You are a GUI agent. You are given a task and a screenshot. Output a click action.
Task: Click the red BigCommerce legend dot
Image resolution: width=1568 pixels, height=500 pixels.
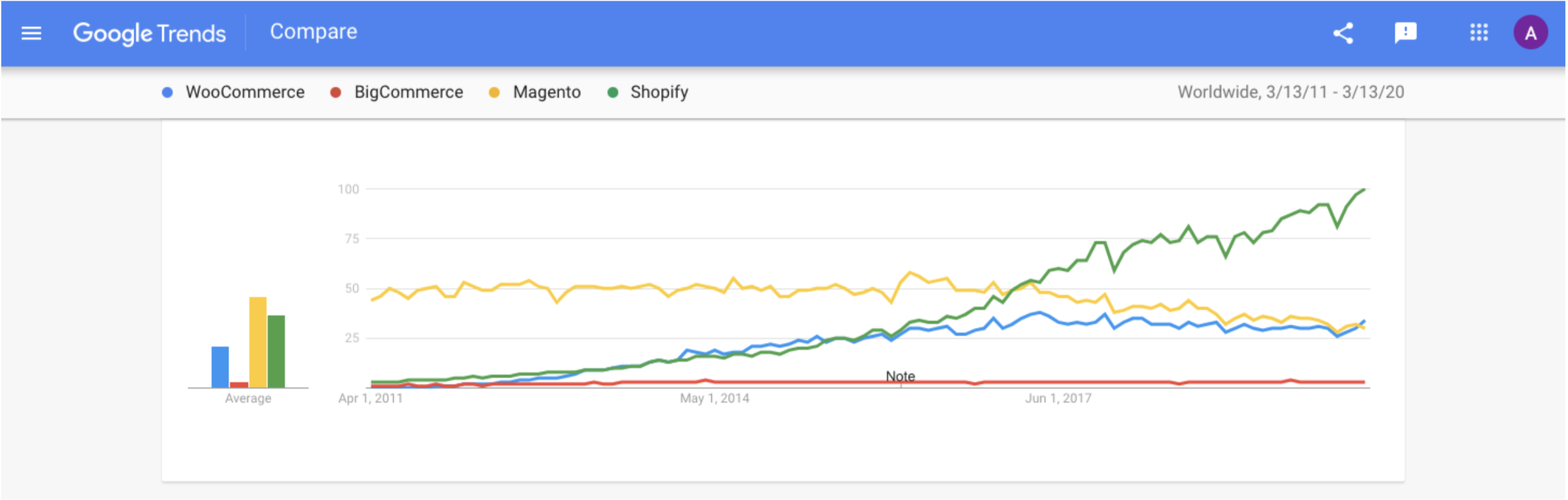tap(336, 93)
